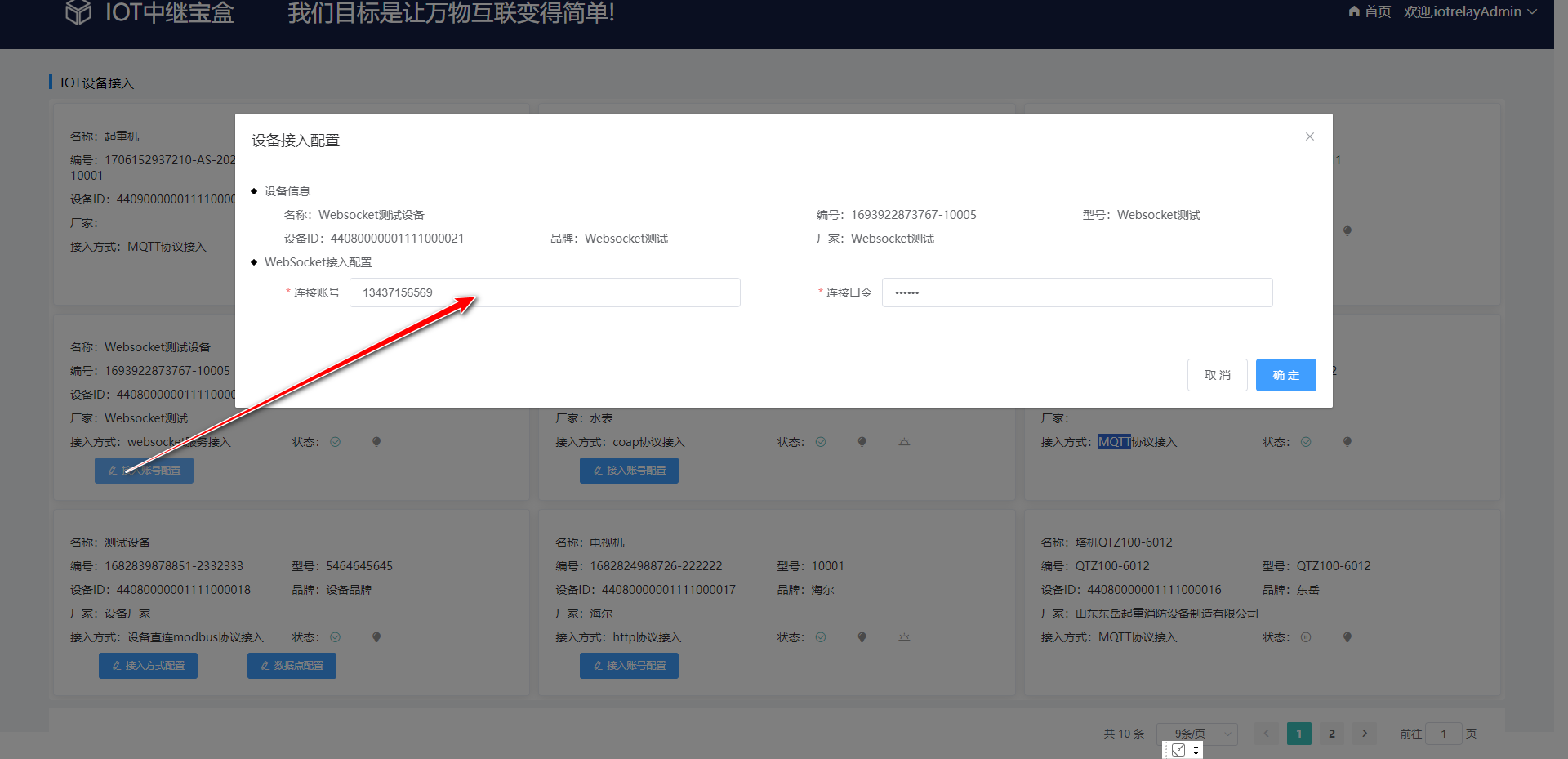Click the alarm status icon beside 水表 state
The height and width of the screenshot is (759, 1568).
(x=903, y=441)
